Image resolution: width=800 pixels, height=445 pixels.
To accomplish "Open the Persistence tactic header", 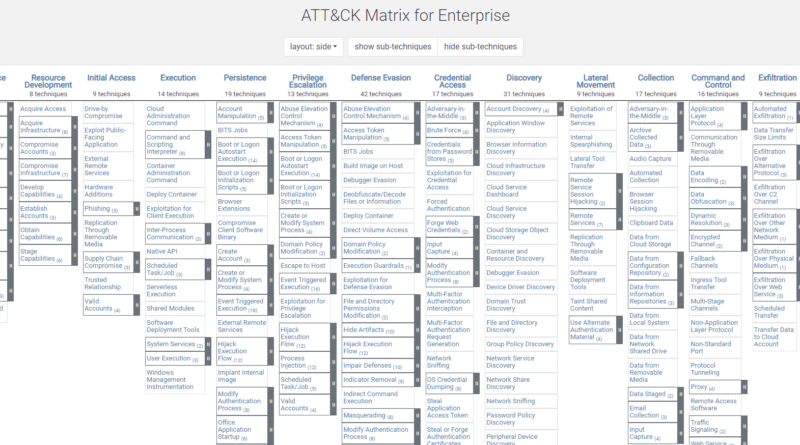I will tap(245, 78).
